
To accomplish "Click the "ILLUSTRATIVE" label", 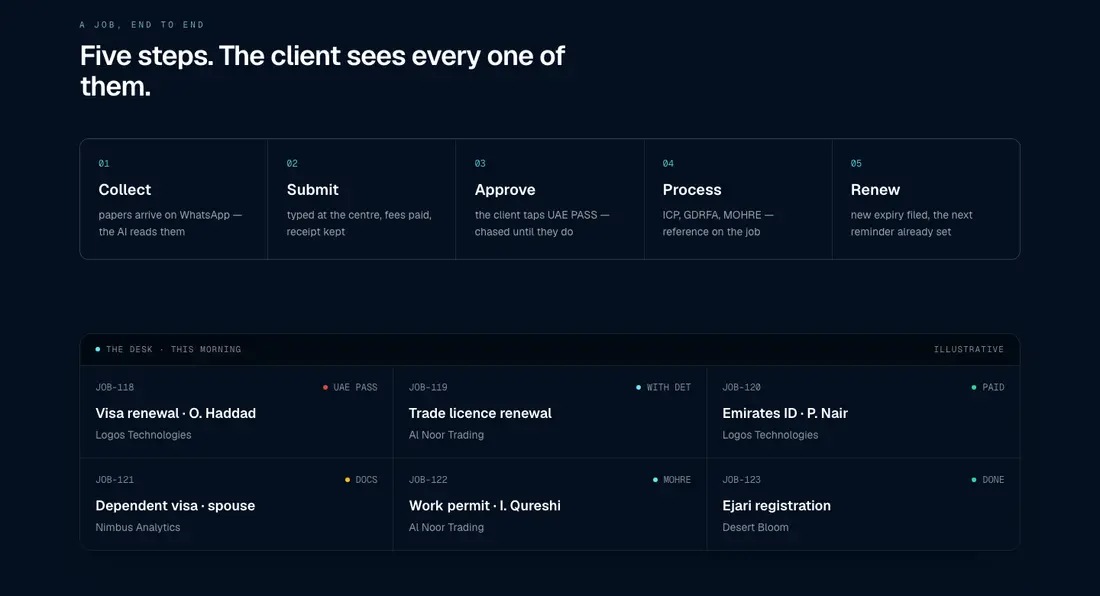I will coord(969,349).
